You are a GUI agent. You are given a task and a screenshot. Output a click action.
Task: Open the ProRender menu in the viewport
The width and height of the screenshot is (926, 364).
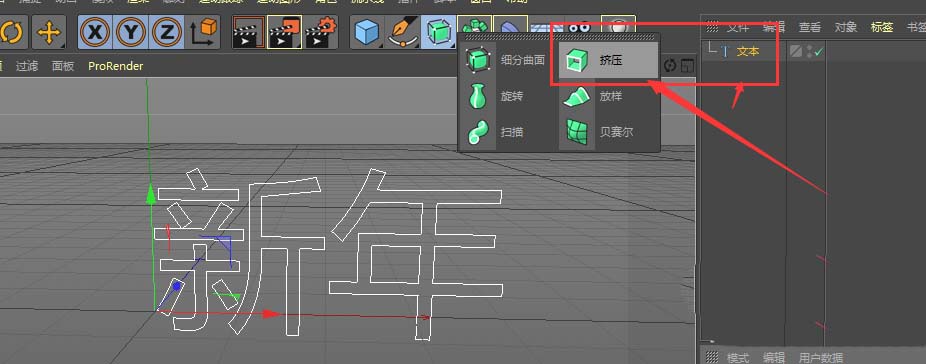pos(116,66)
